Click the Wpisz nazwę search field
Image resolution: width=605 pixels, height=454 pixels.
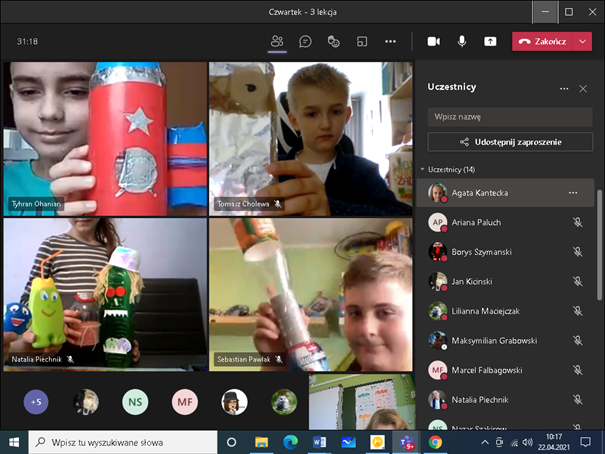point(510,117)
